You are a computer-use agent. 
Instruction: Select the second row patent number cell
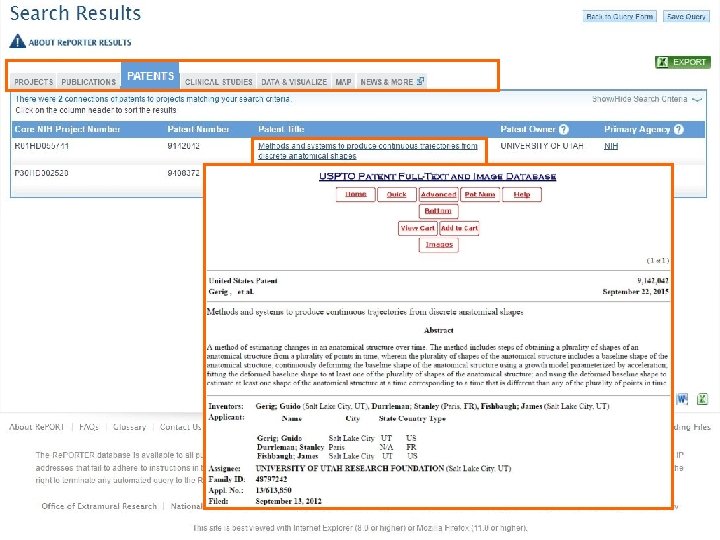pos(183,173)
